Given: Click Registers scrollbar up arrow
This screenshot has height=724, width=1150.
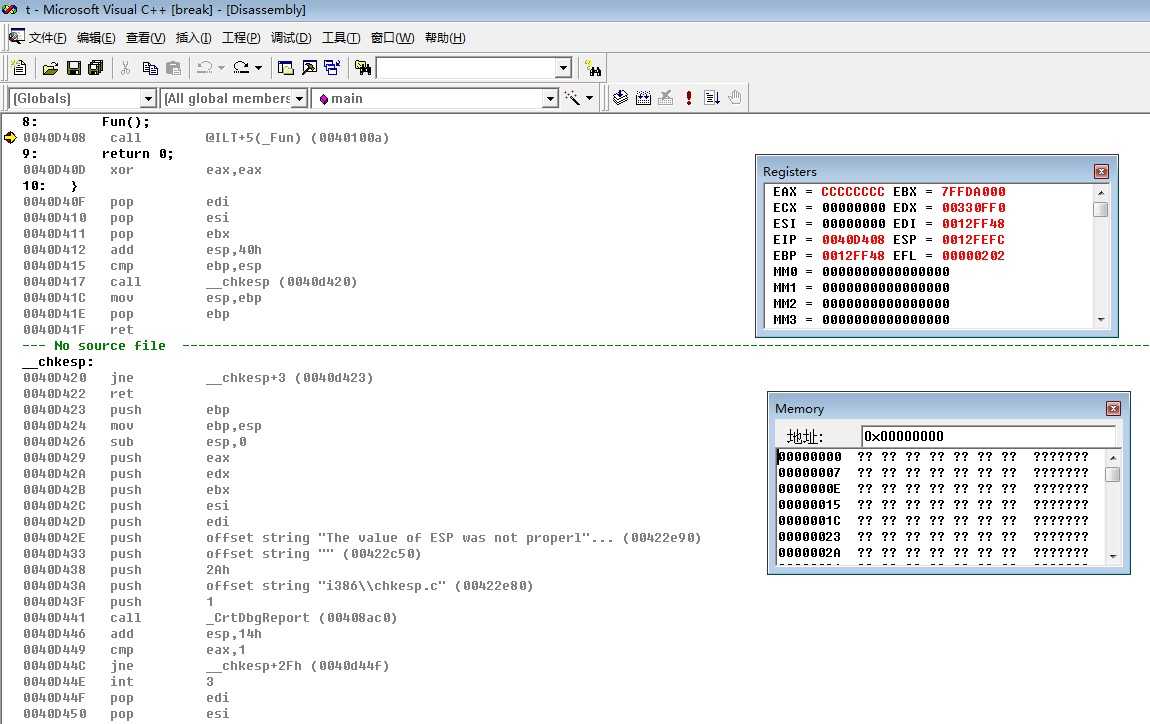Looking at the screenshot, I should point(1100,192).
